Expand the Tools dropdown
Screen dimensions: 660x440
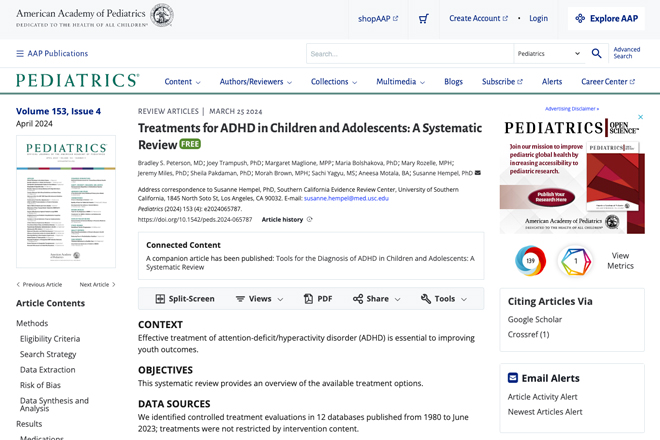[444, 299]
